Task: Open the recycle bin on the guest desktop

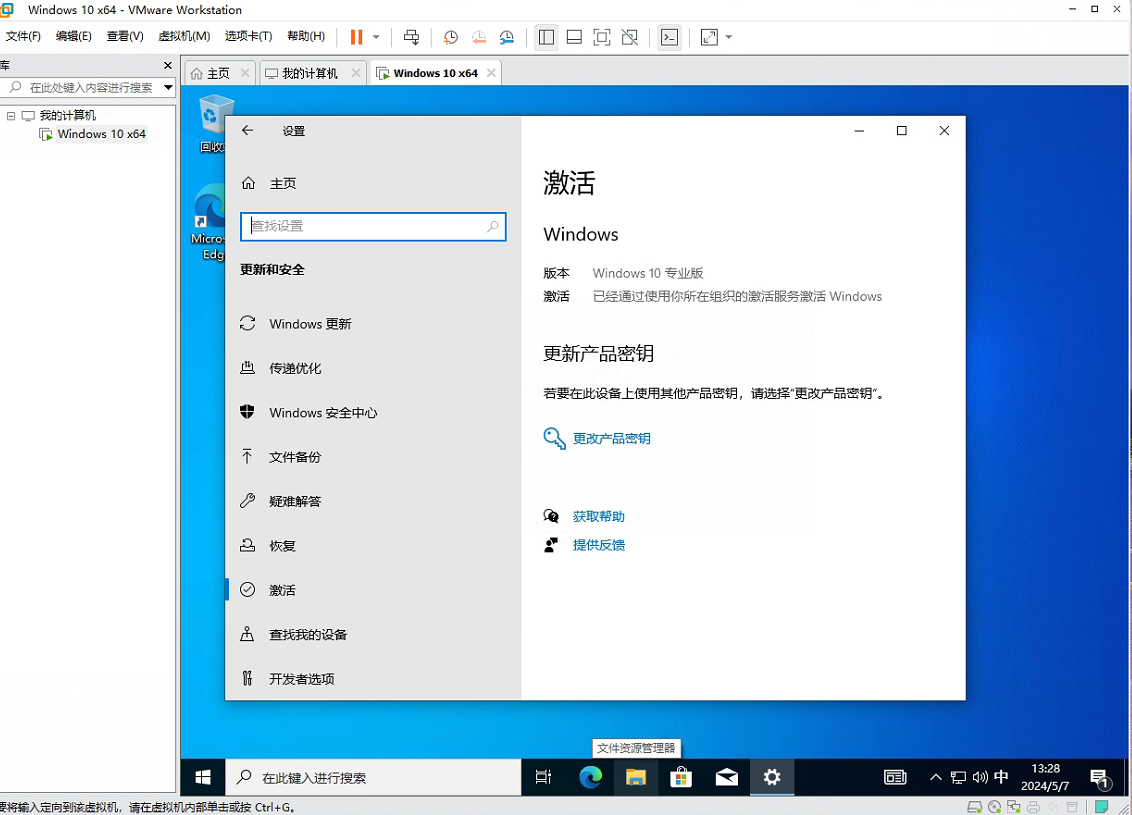Action: coord(212,124)
